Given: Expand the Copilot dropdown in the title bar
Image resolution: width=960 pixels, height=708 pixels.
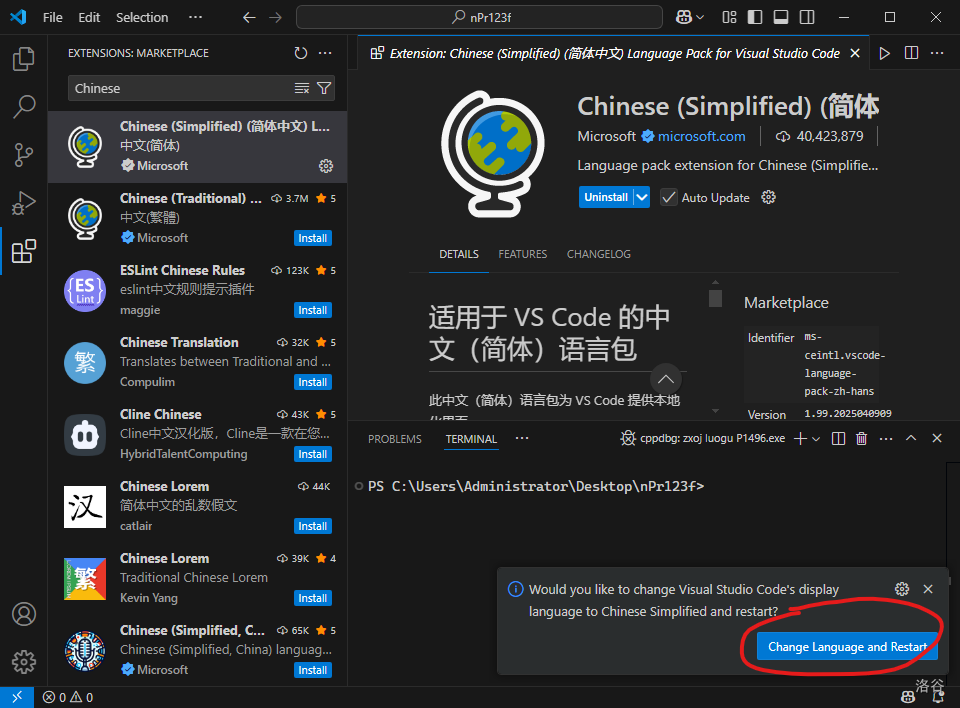Looking at the screenshot, I should pyautogui.click(x=699, y=17).
